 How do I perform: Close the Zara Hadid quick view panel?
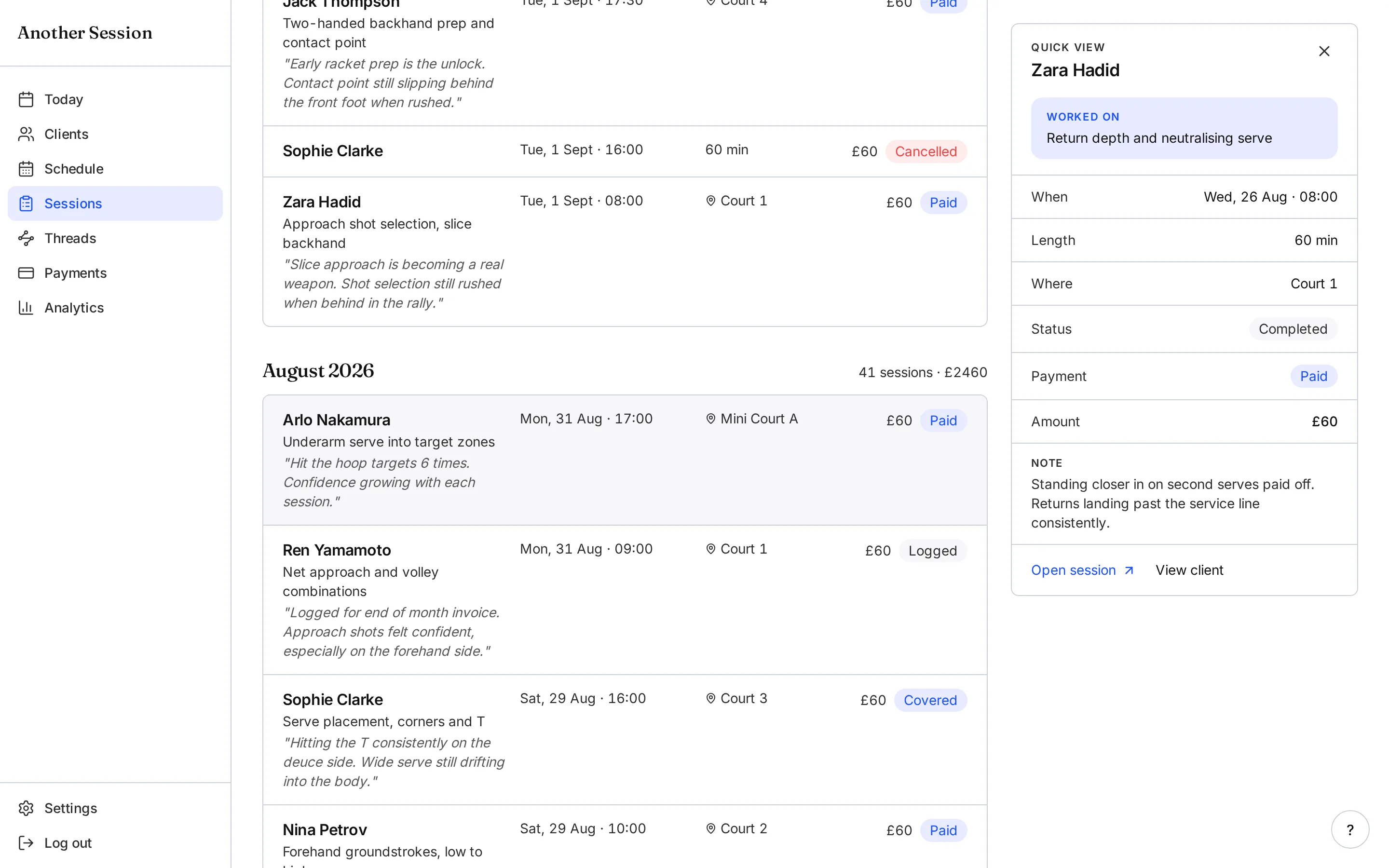(1324, 51)
